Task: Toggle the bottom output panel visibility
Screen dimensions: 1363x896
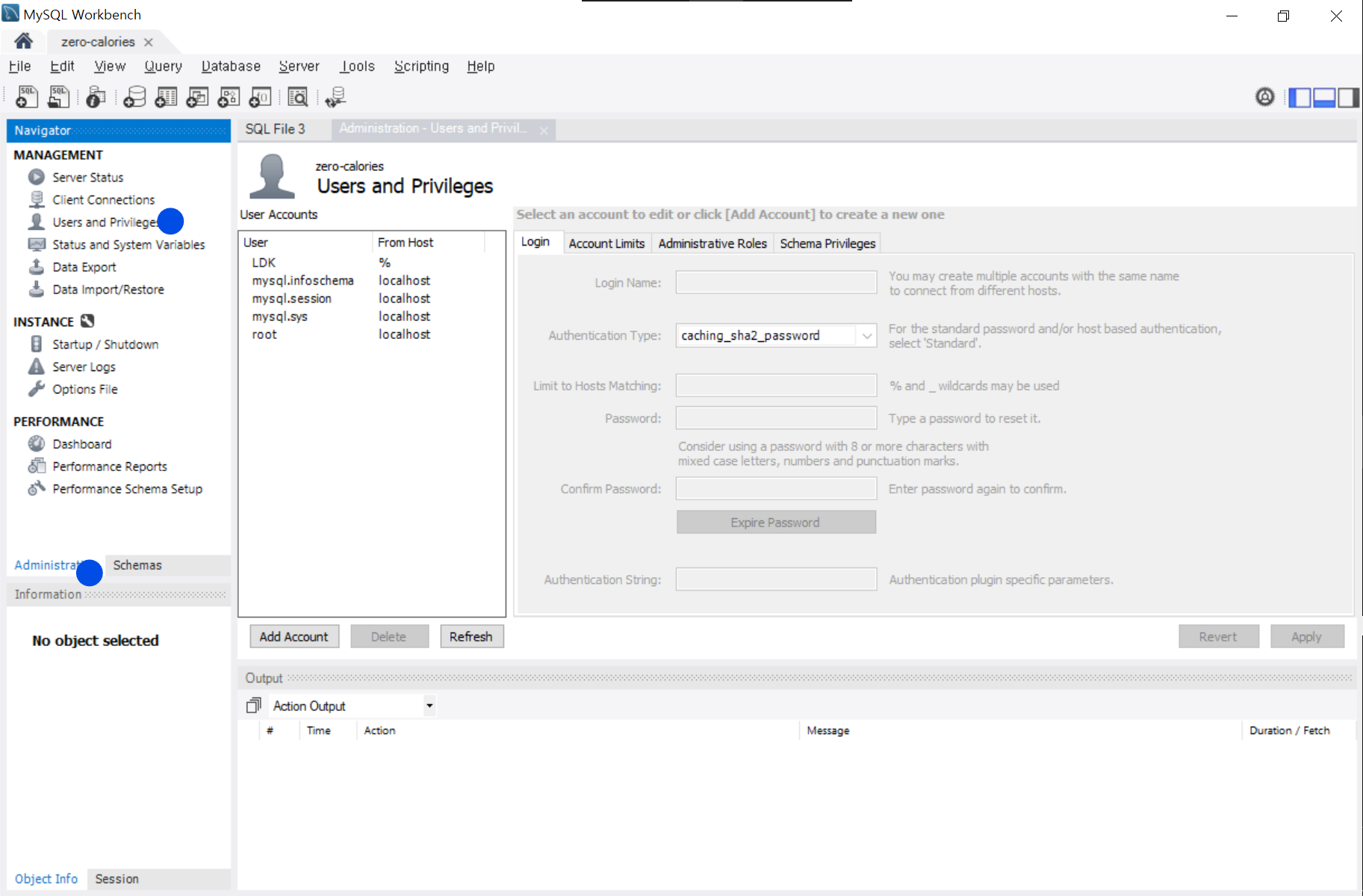Action: pyautogui.click(x=1324, y=98)
